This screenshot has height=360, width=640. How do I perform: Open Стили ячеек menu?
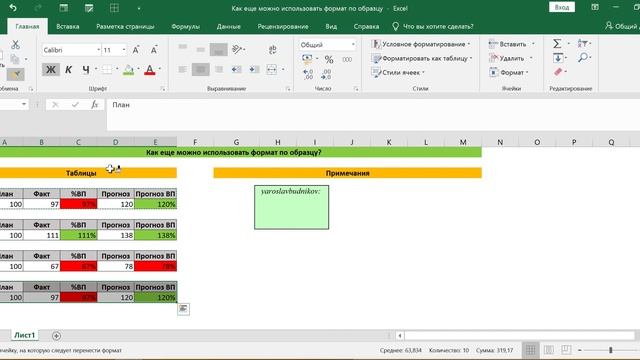(x=398, y=72)
